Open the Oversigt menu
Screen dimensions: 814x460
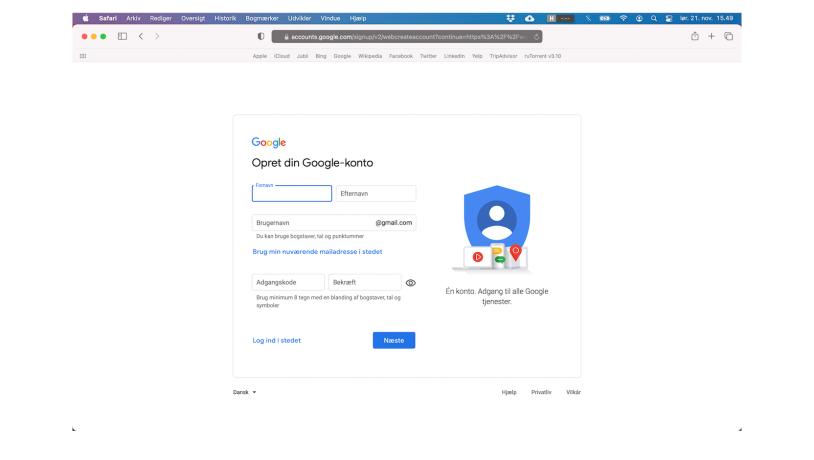[193, 18]
